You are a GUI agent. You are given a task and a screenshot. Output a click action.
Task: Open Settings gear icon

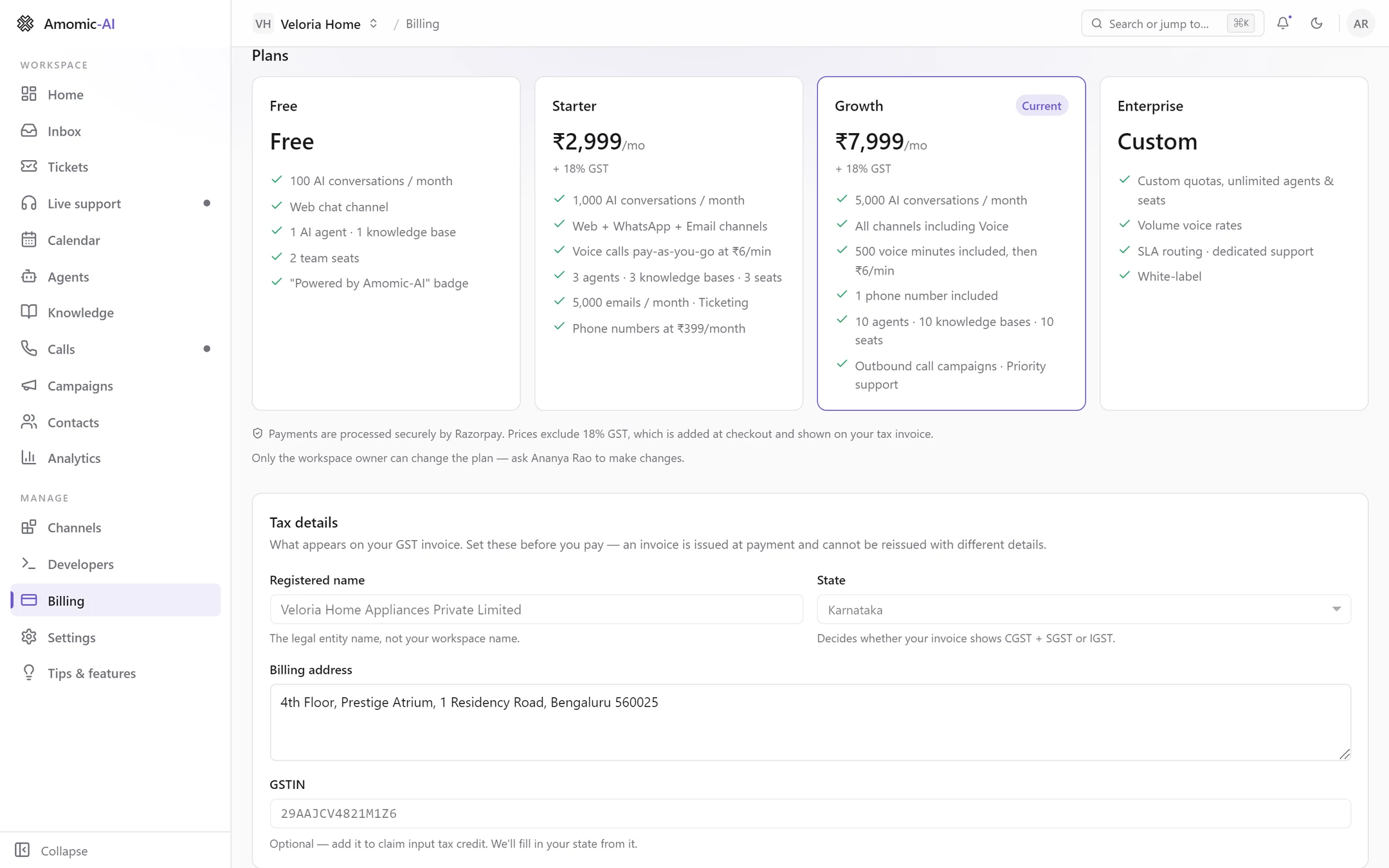[29, 637]
